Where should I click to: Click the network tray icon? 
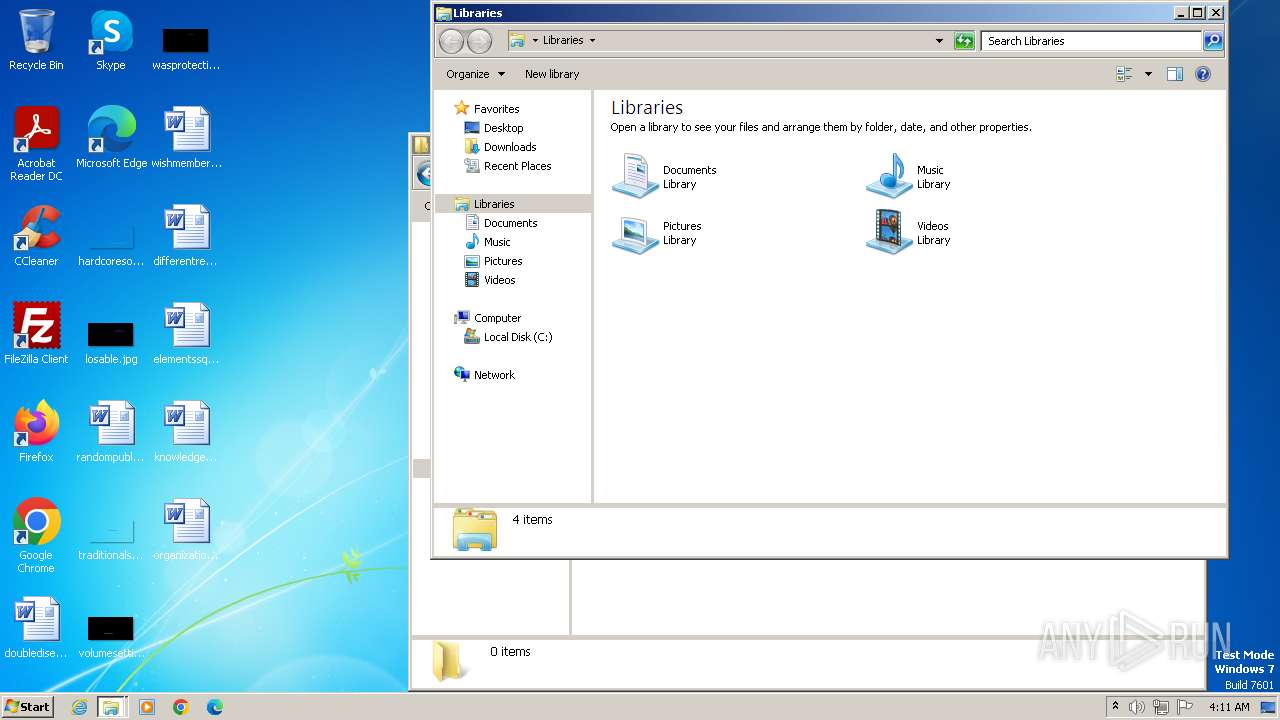(x=1161, y=707)
